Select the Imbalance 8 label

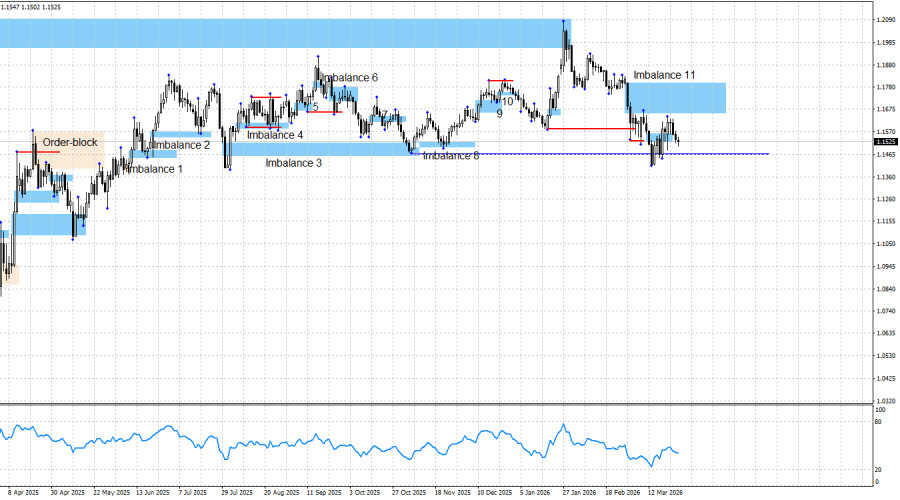click(450, 156)
